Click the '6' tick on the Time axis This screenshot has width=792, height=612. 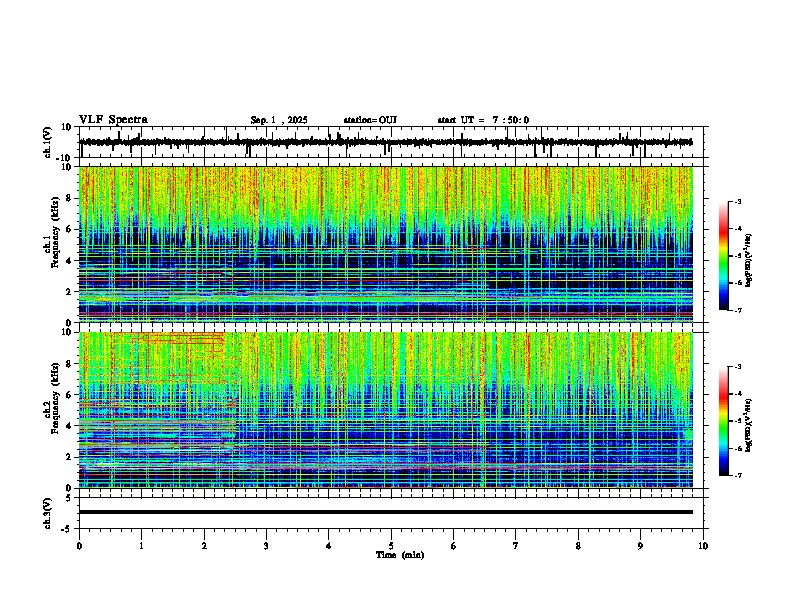pyautogui.click(x=454, y=546)
